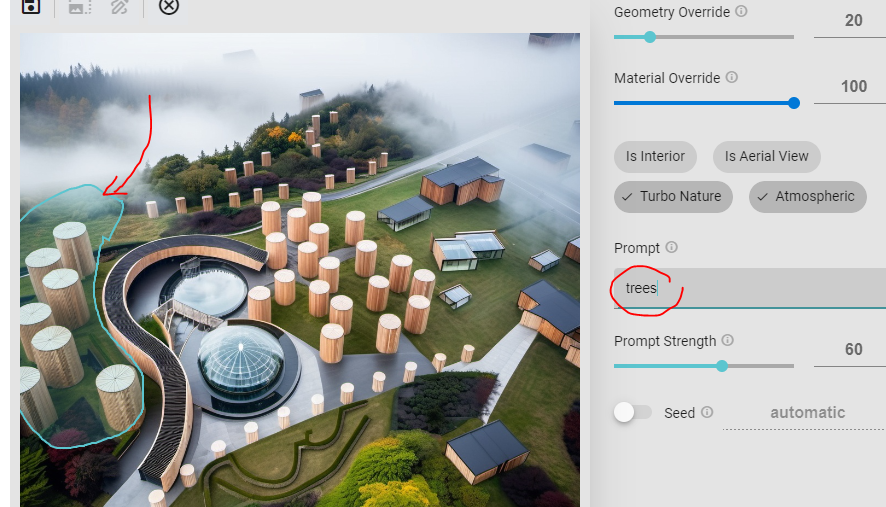Click the Seed automatic value field

[x=807, y=413]
